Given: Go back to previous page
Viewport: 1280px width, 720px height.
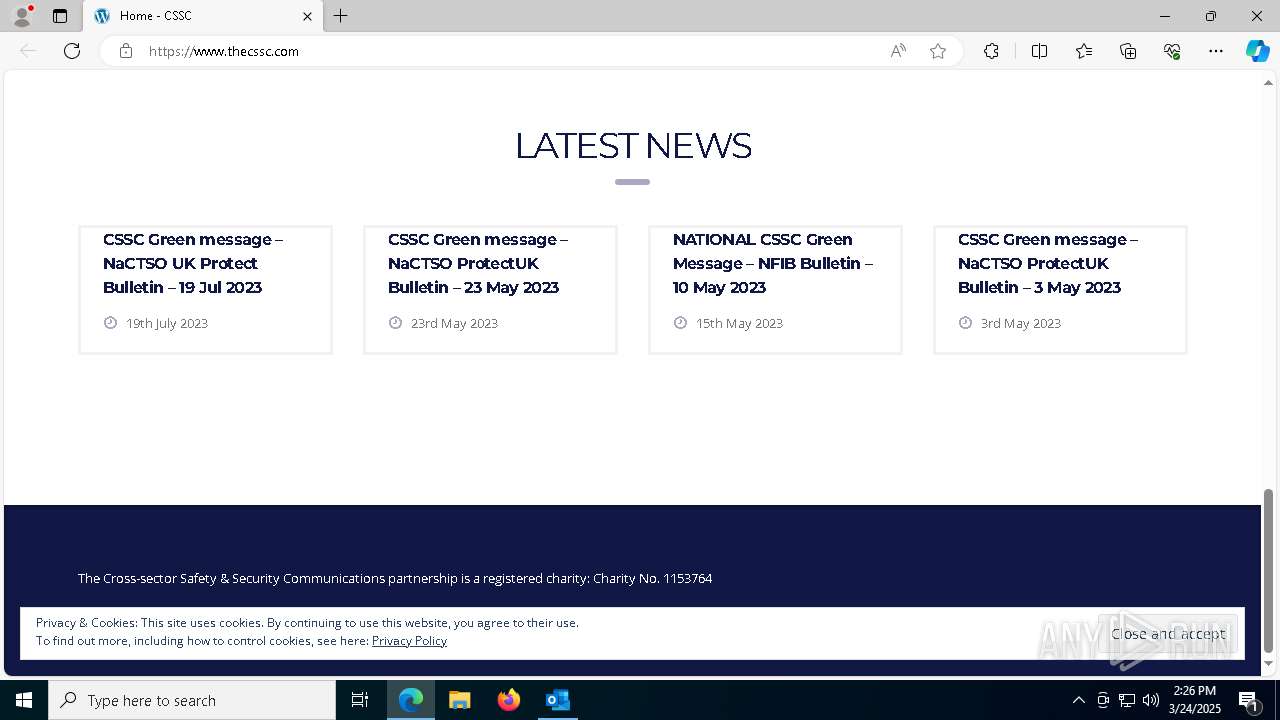Looking at the screenshot, I should point(28,51).
